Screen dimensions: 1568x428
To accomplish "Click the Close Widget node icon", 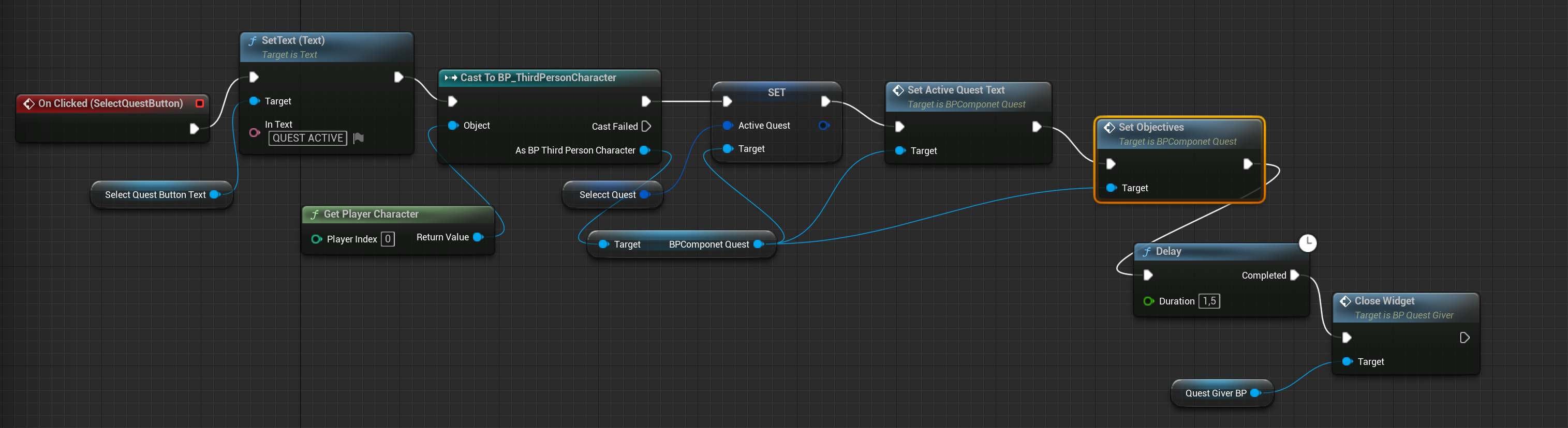I will 1345,301.
